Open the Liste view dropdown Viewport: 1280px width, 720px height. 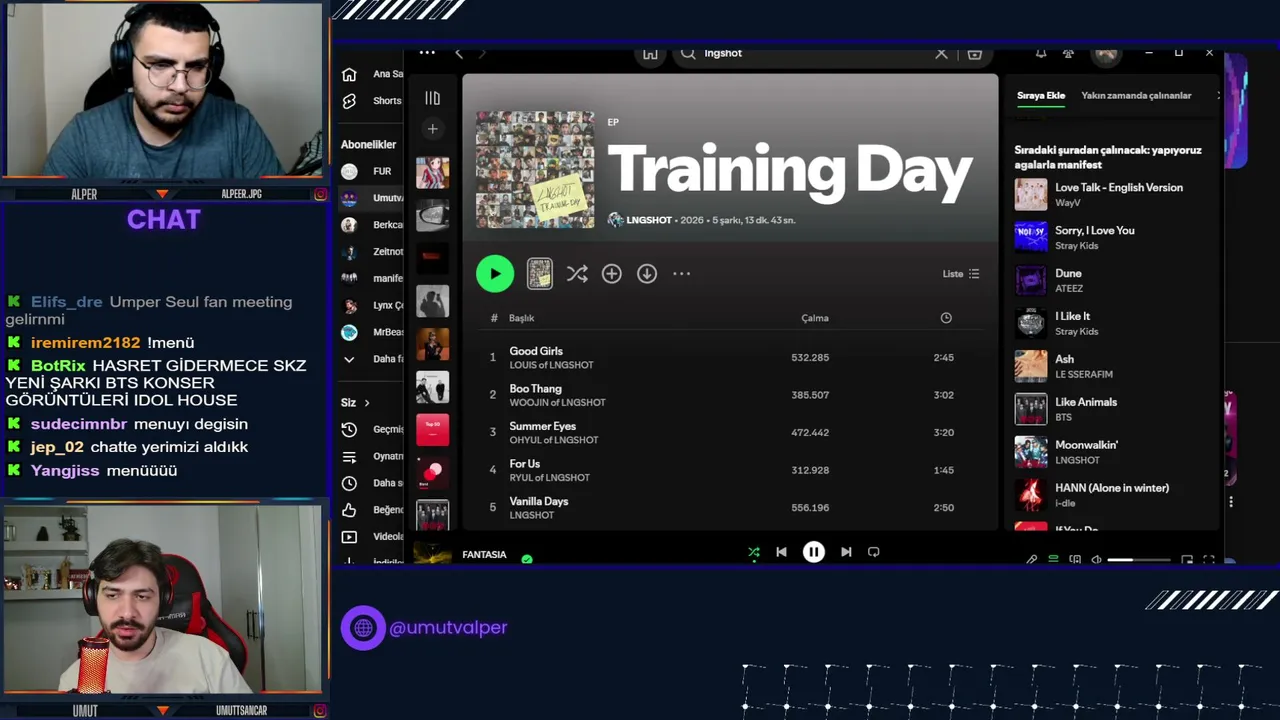pyautogui.click(x=961, y=274)
